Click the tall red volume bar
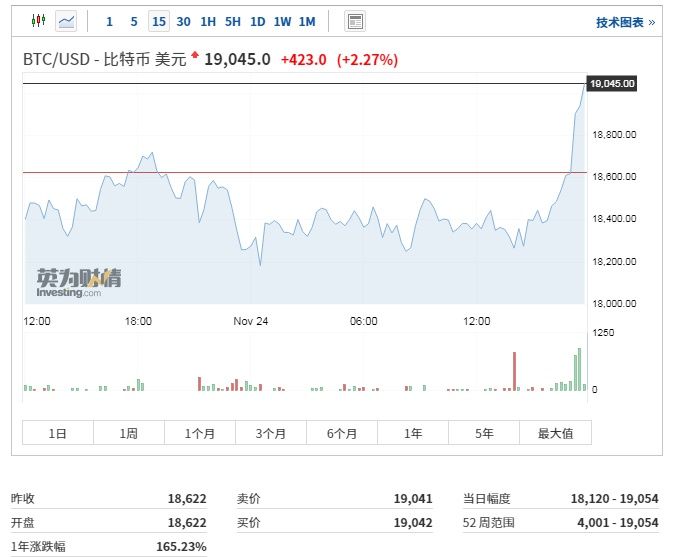Viewport: 677px width, 557px height. (514, 371)
